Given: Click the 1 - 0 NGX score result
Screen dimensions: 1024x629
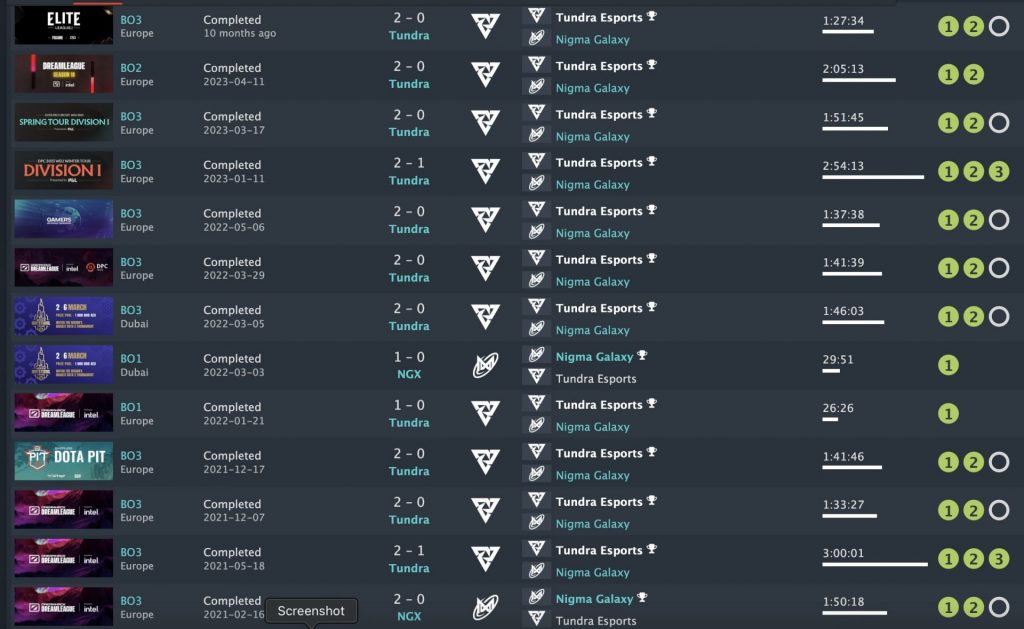Looking at the screenshot, I should click(409, 366).
